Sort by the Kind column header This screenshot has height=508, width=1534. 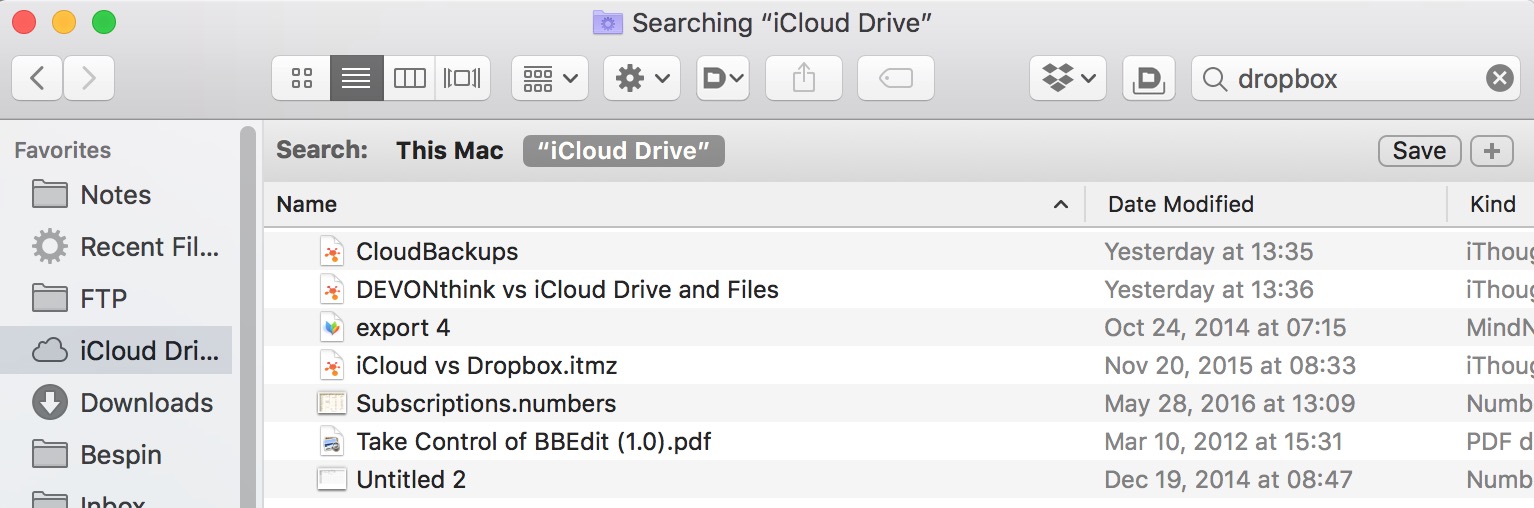click(x=1492, y=204)
